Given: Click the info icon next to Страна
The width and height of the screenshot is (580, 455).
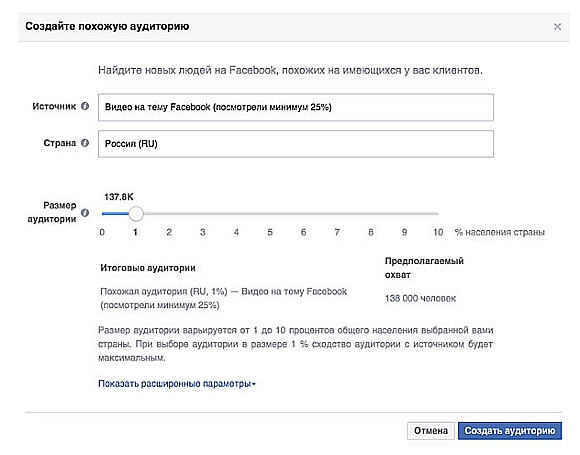Looking at the screenshot, I should 85,143.
